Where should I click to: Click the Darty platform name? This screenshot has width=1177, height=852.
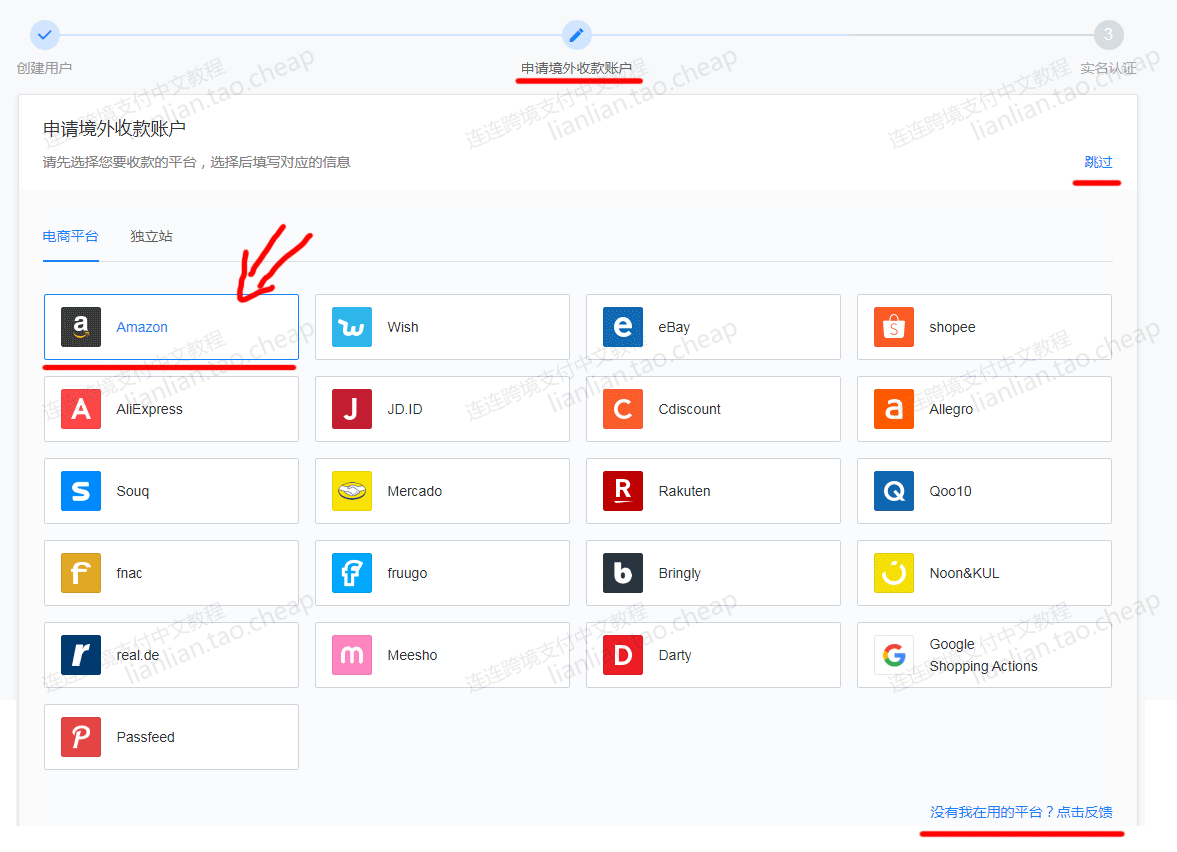675,655
